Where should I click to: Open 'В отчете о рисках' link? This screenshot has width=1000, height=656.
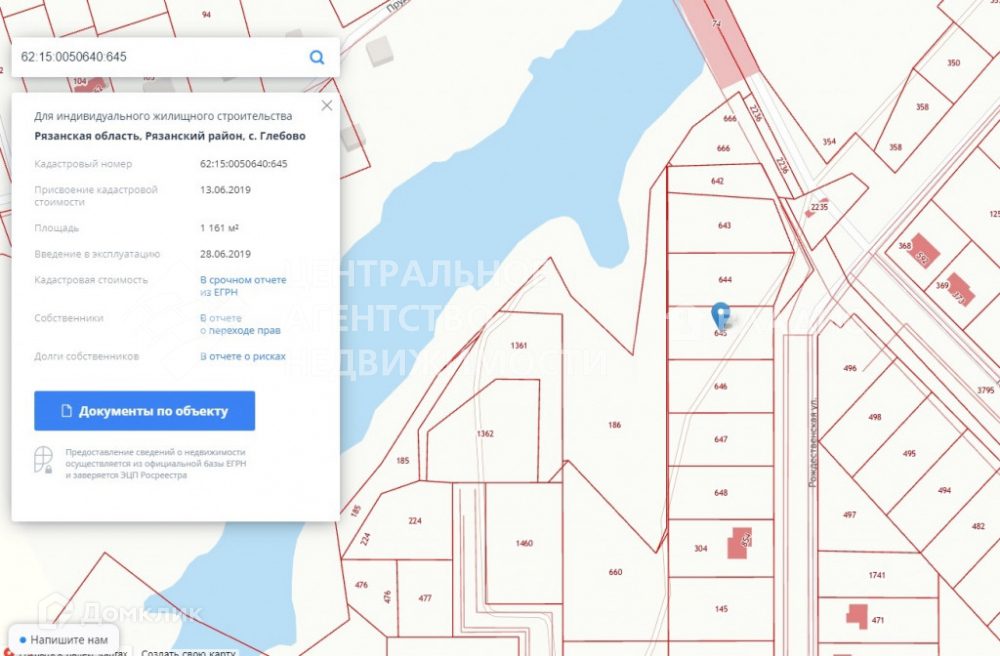pos(243,356)
